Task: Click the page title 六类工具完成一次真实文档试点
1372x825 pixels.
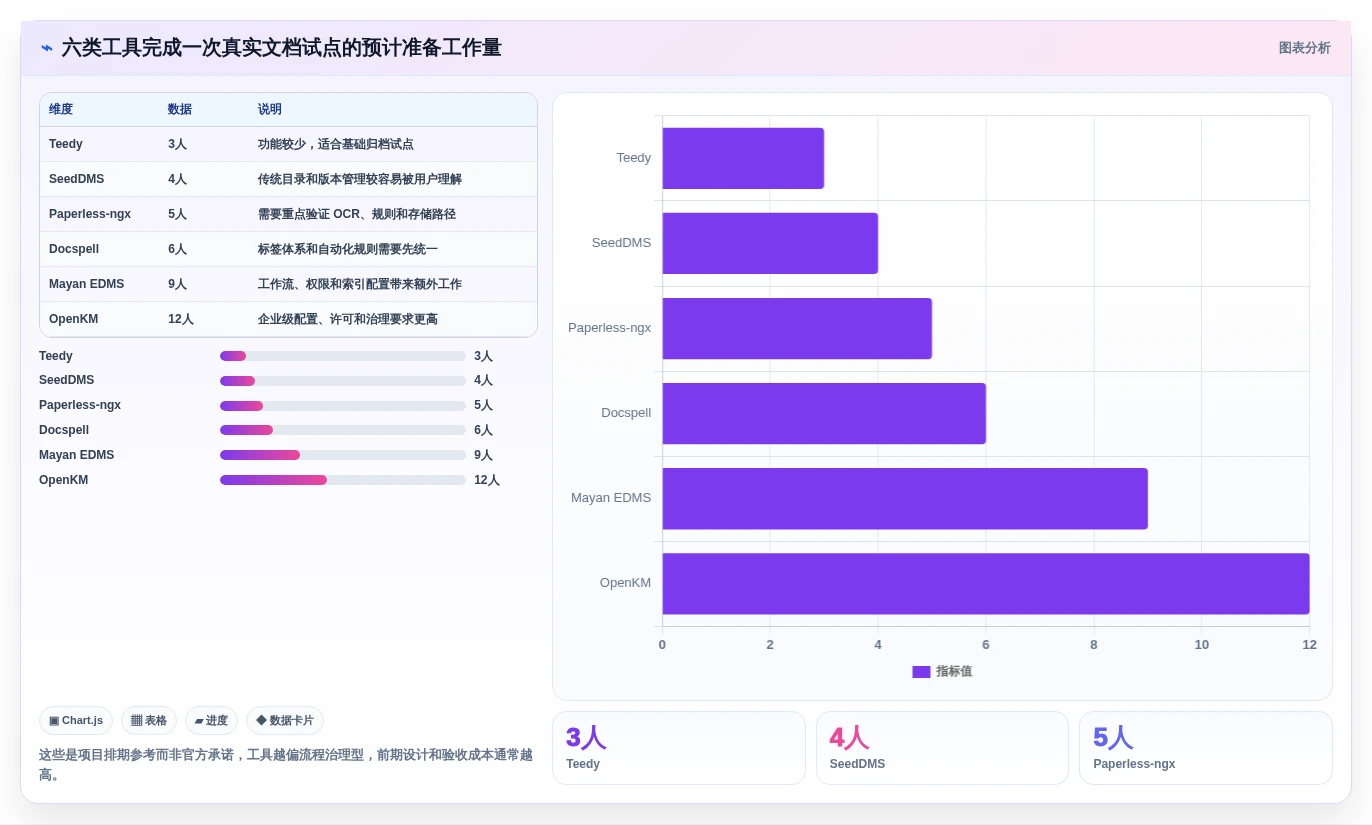Action: pyautogui.click(x=281, y=48)
